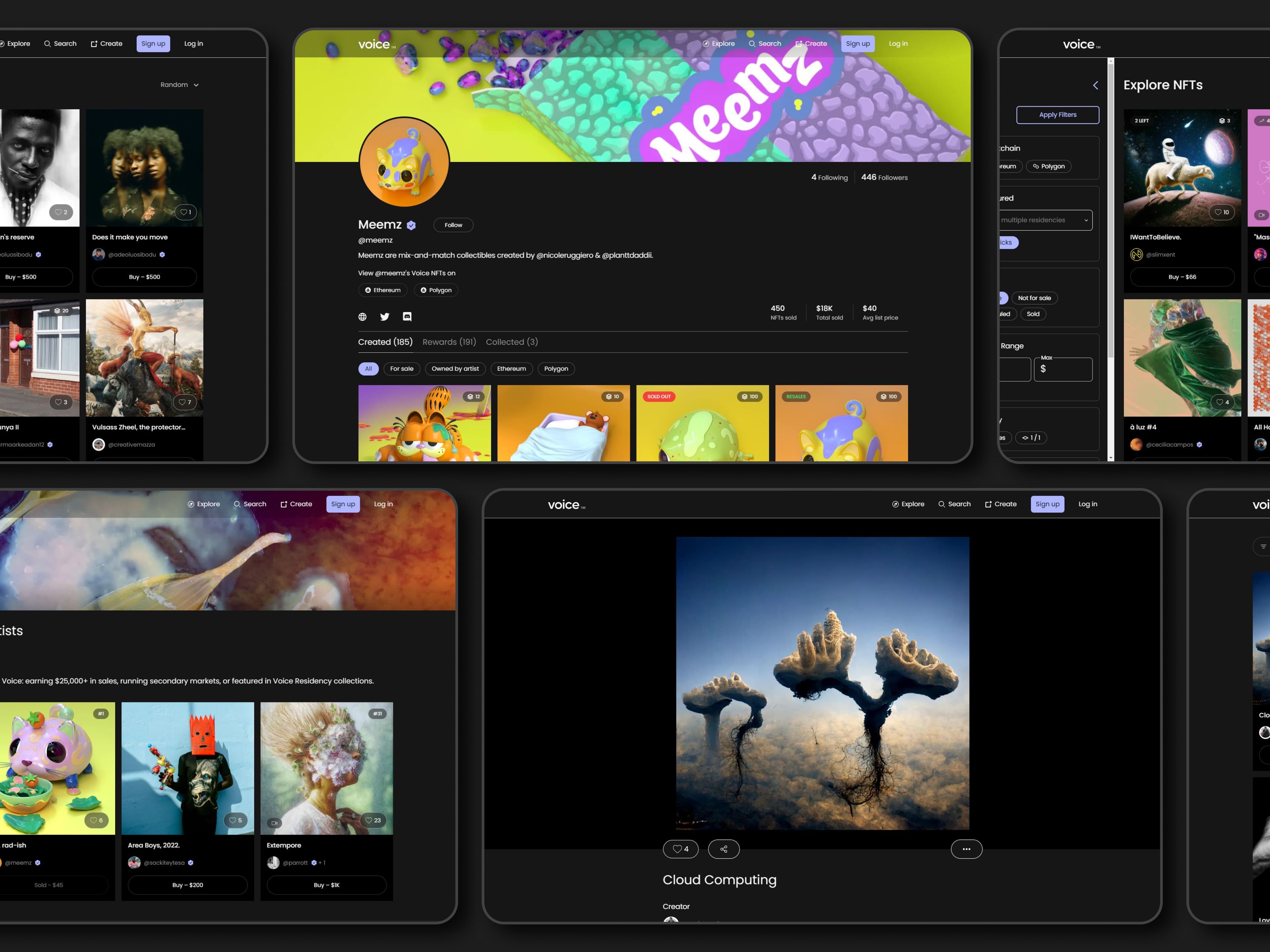This screenshot has width=1270, height=952.
Task: Open the 'Random' sort dropdown
Action: tap(179, 85)
